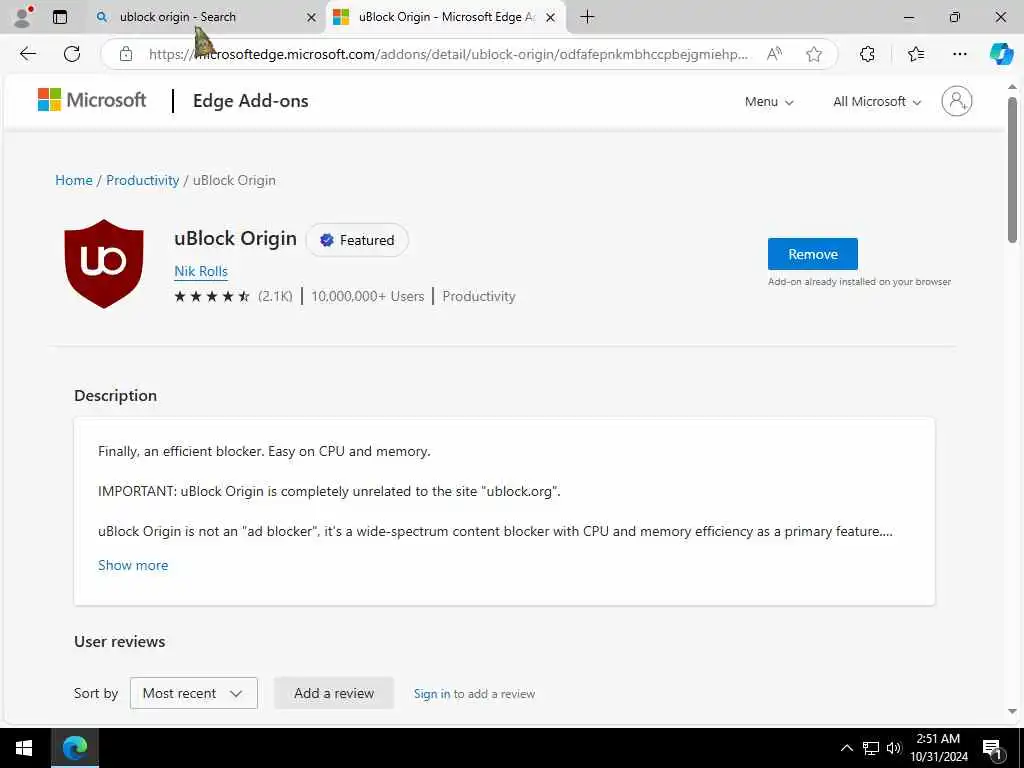Add page to favorites star icon
The height and width of the screenshot is (768, 1024).
(x=814, y=54)
